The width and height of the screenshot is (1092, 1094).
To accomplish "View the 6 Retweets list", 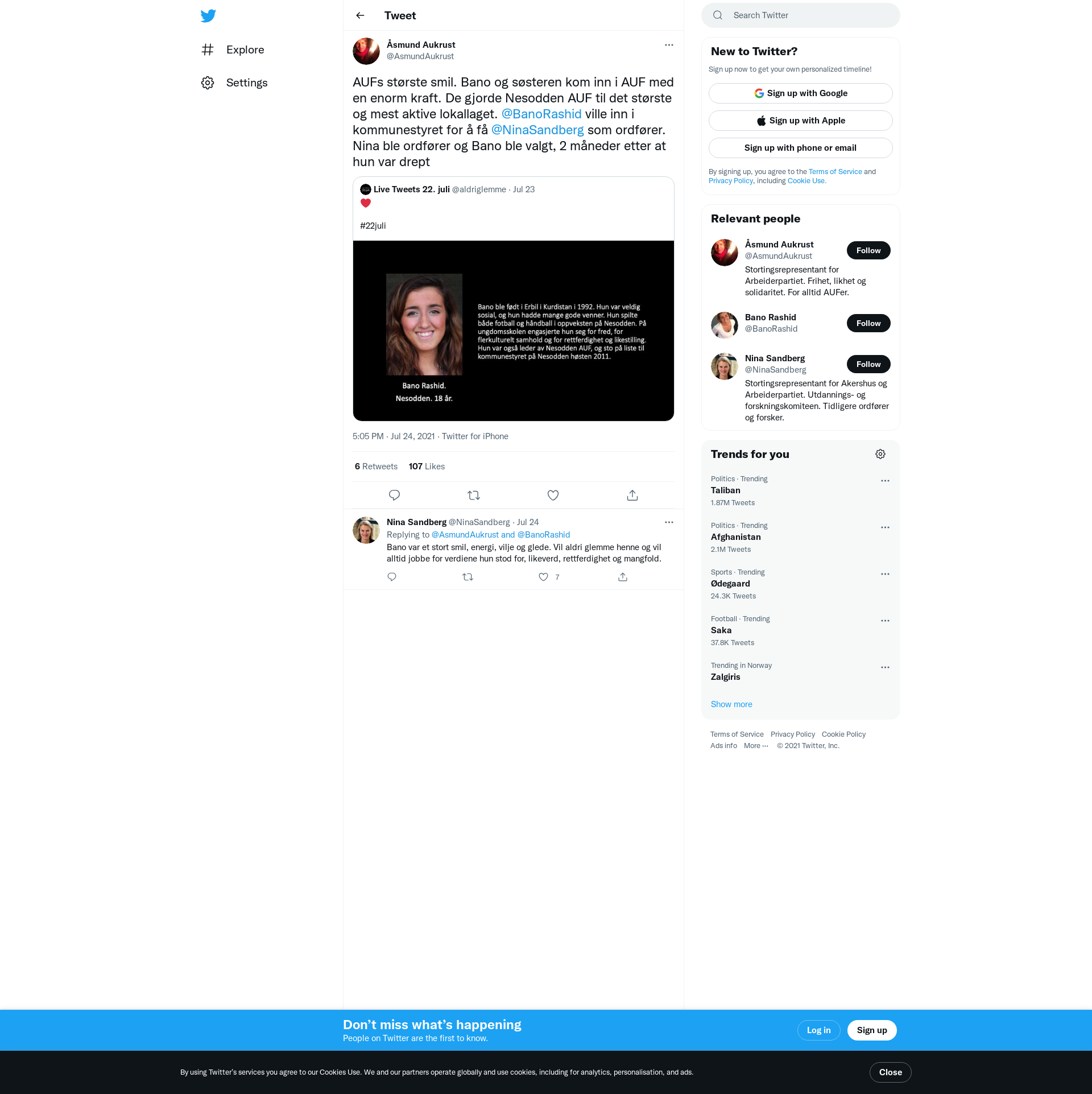I will (x=376, y=467).
